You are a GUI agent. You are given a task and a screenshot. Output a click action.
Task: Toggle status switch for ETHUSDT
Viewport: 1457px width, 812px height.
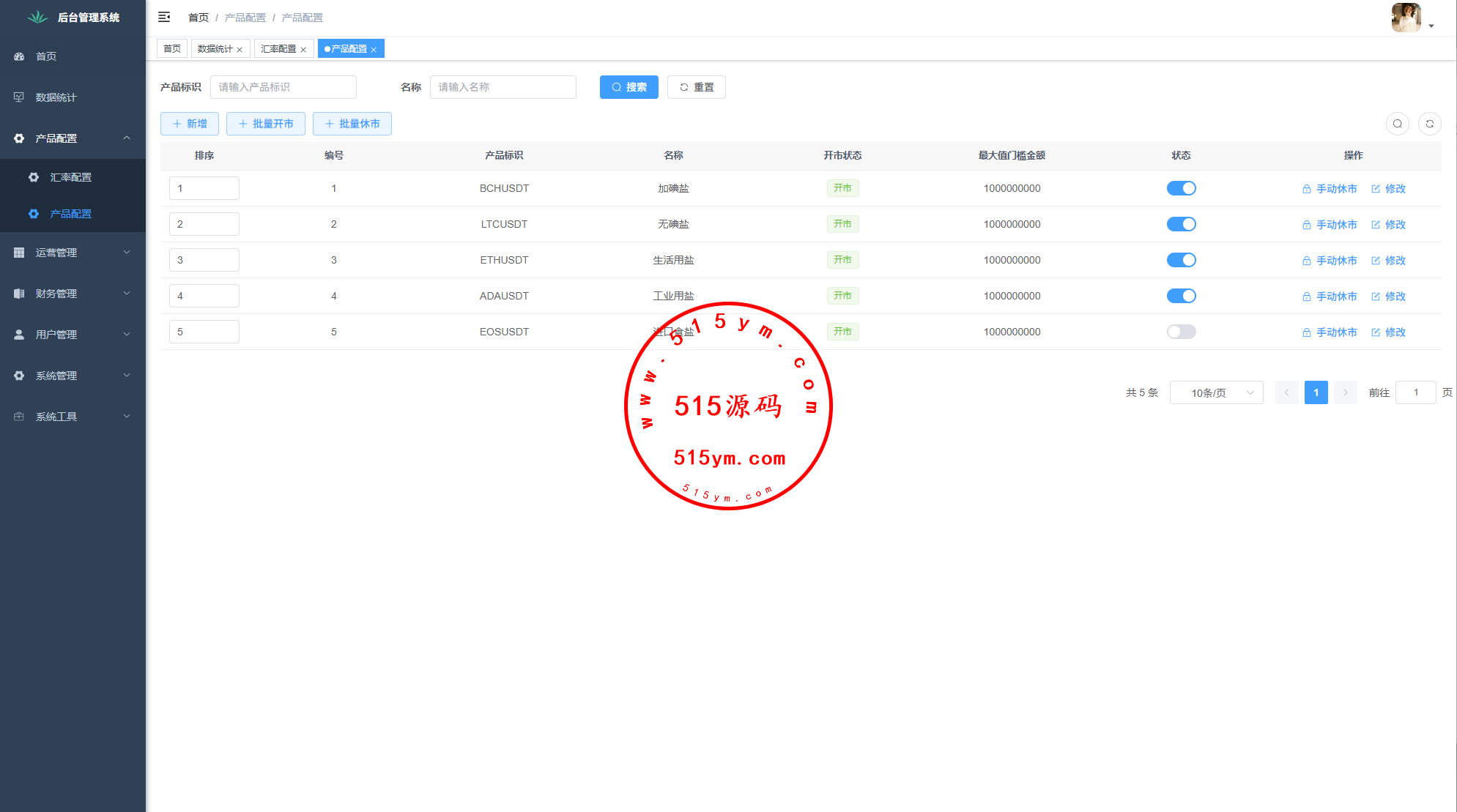1181,260
